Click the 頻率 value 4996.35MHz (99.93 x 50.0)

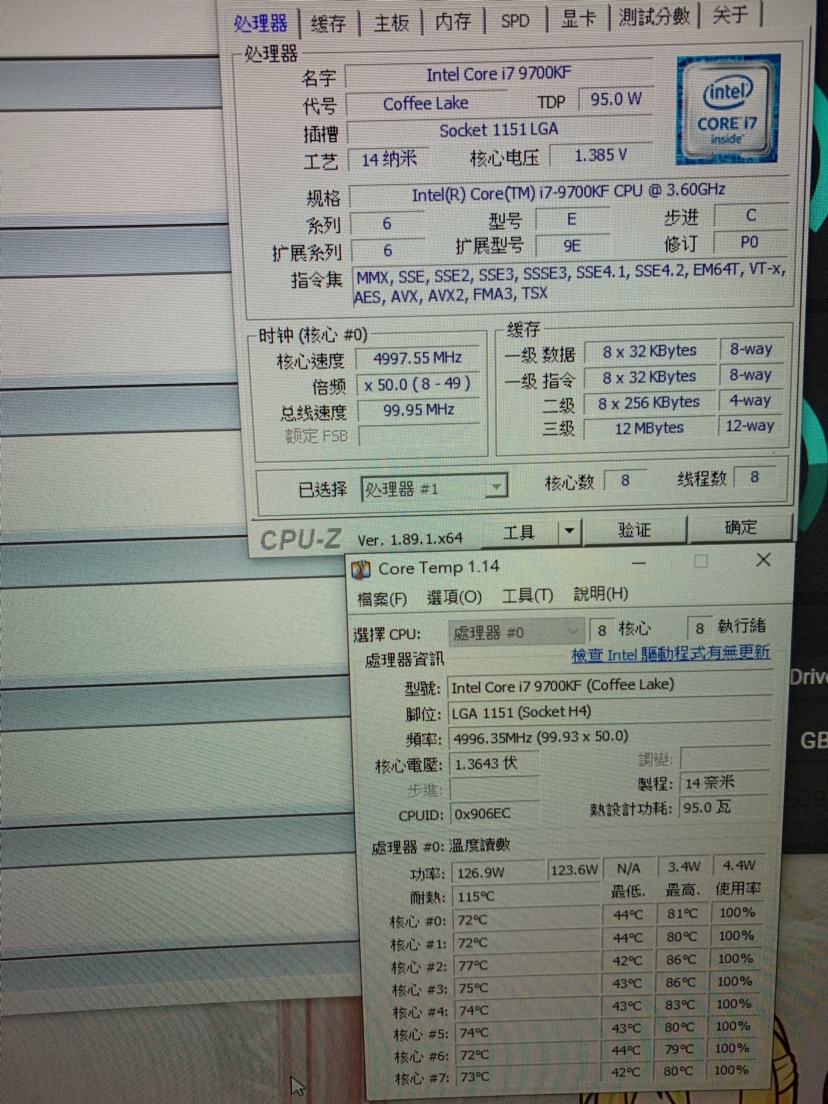click(x=609, y=737)
